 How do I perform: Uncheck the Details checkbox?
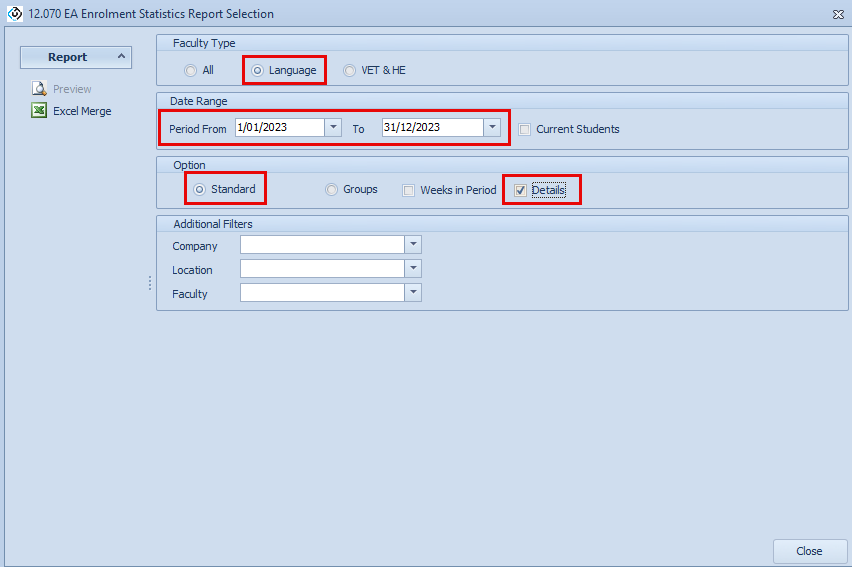coord(520,190)
